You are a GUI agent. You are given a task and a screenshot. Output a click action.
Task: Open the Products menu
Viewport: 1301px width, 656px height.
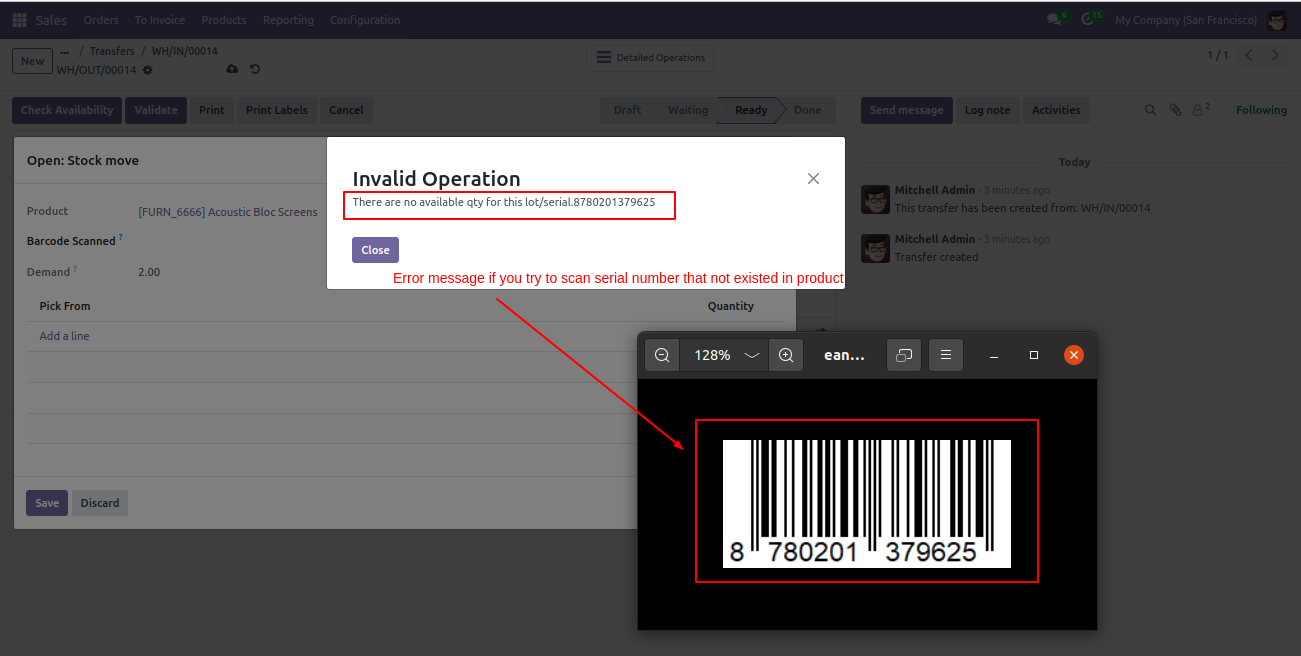pyautogui.click(x=224, y=20)
